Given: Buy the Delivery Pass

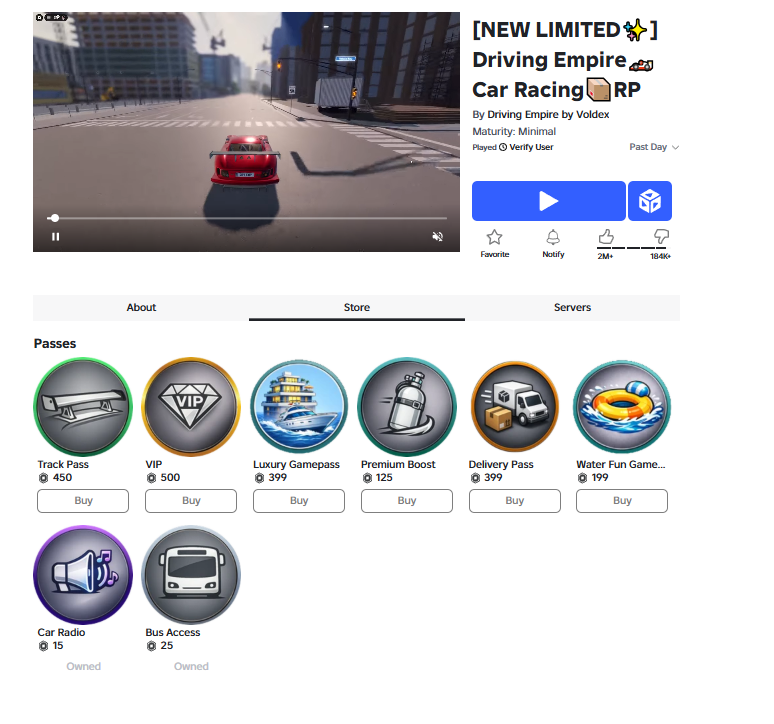Looking at the screenshot, I should [x=515, y=501].
